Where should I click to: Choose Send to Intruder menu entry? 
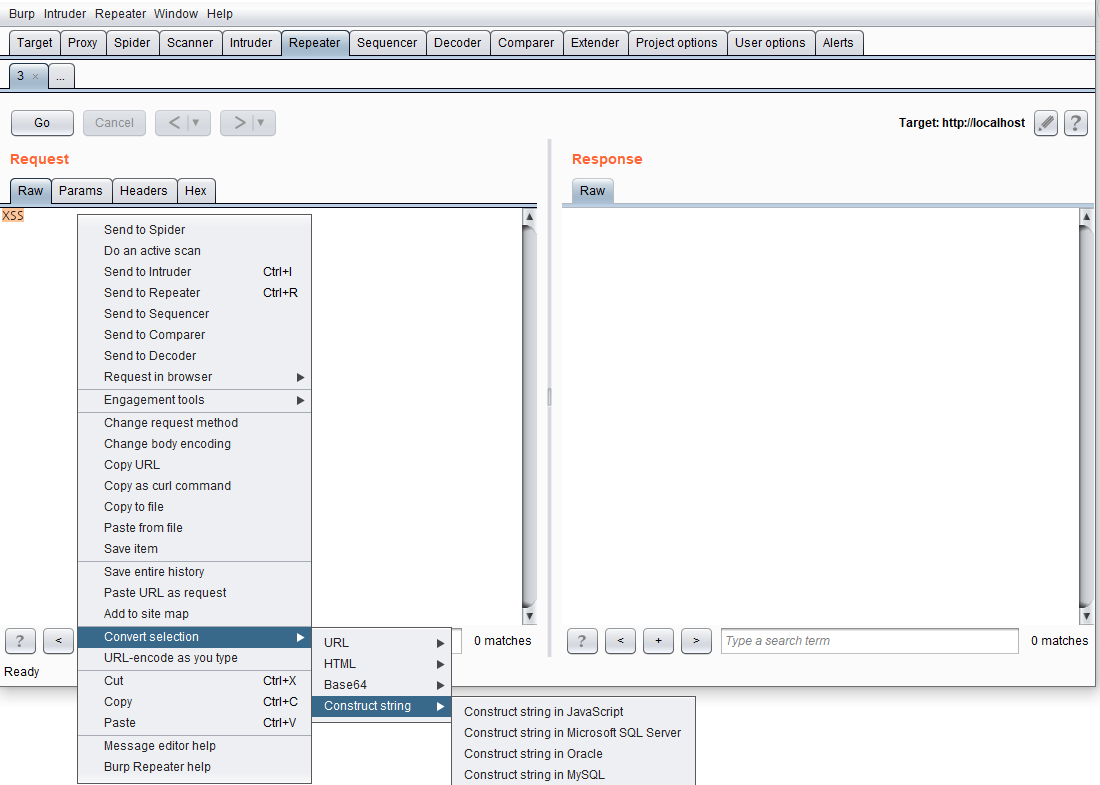(194, 271)
